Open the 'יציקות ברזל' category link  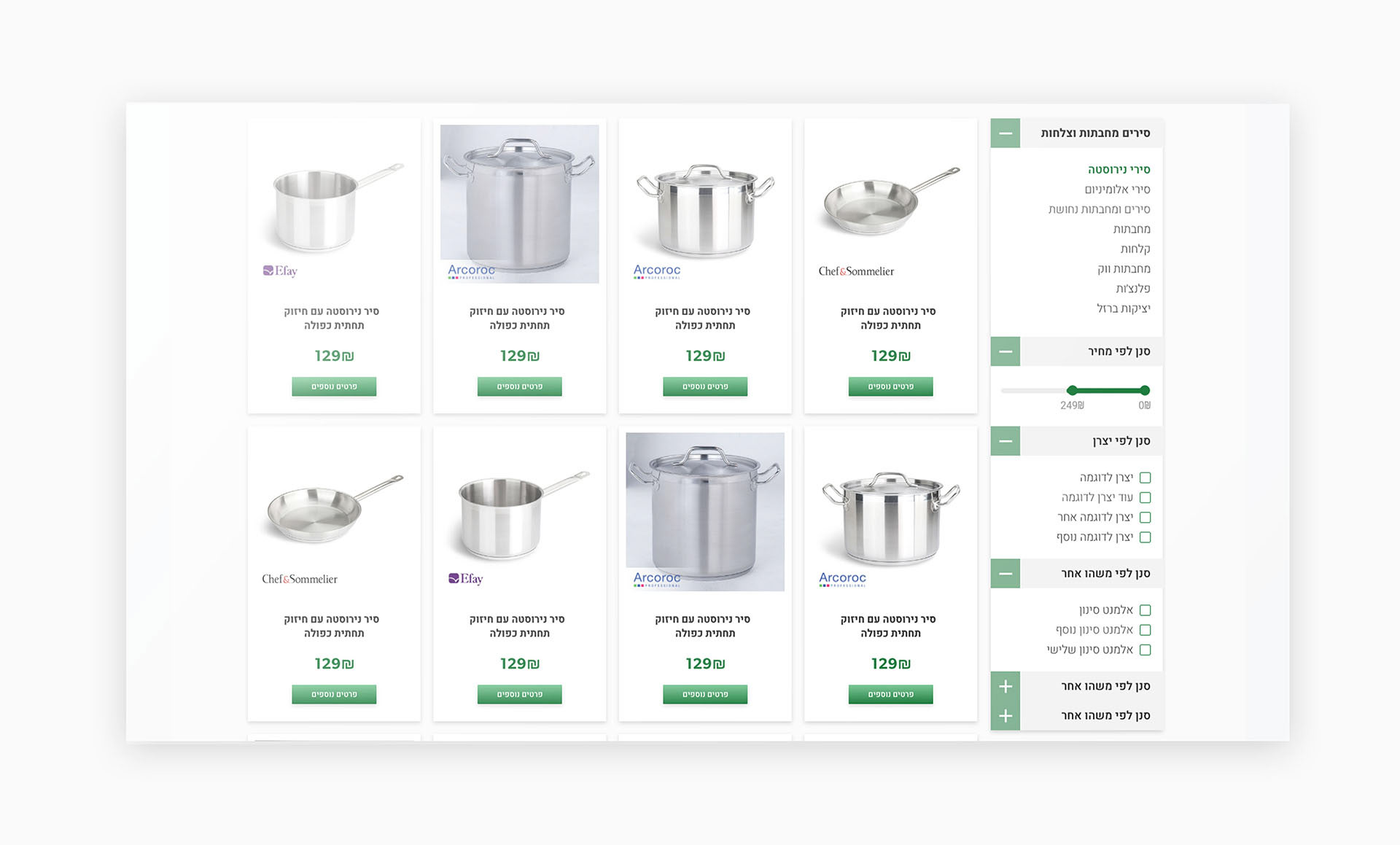(1124, 308)
